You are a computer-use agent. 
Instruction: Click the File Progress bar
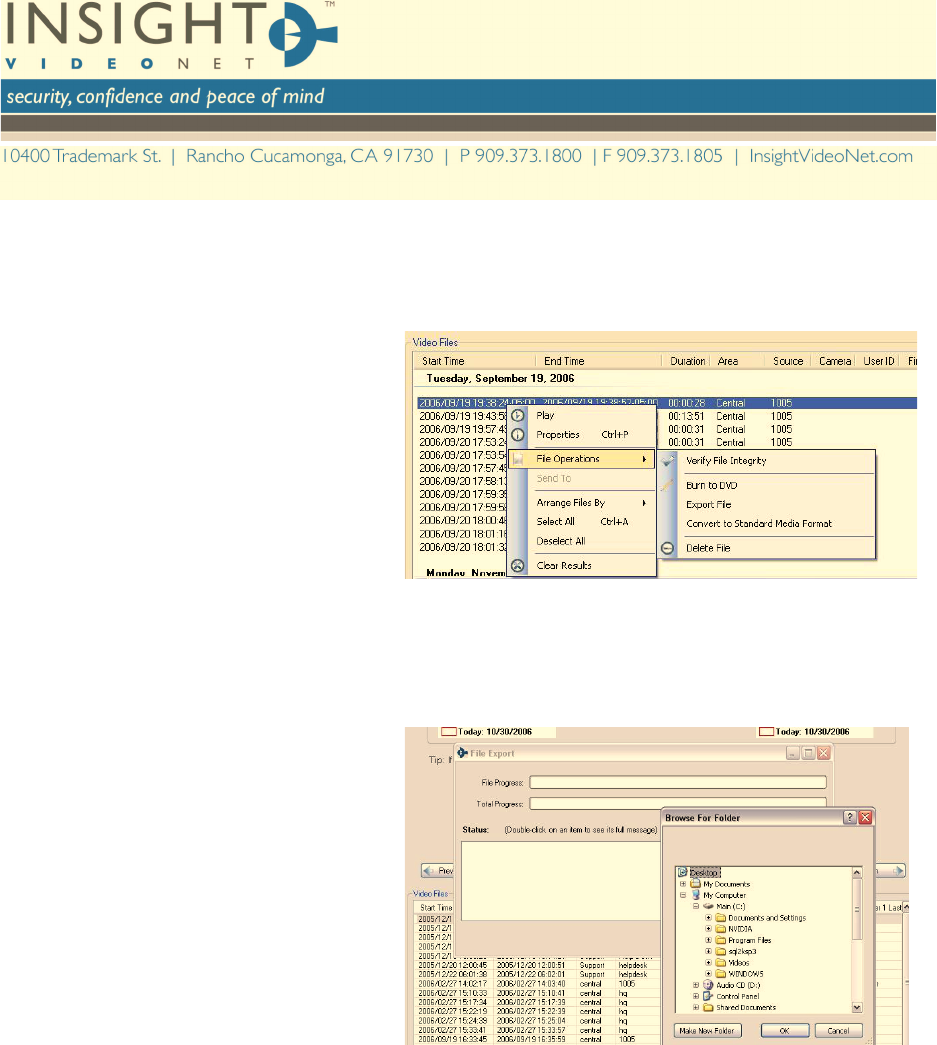click(x=678, y=782)
